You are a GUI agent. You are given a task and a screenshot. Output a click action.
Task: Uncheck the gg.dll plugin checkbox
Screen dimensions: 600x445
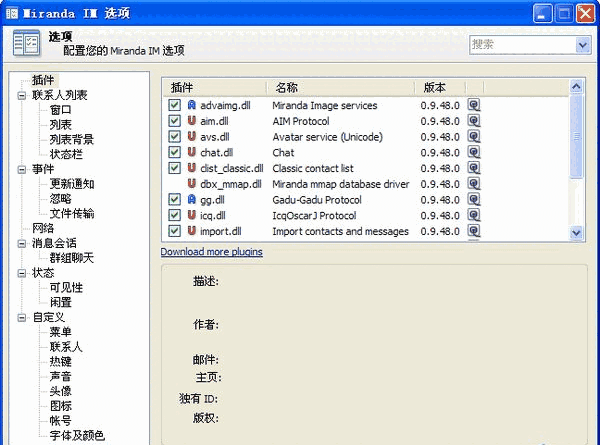click(x=174, y=199)
